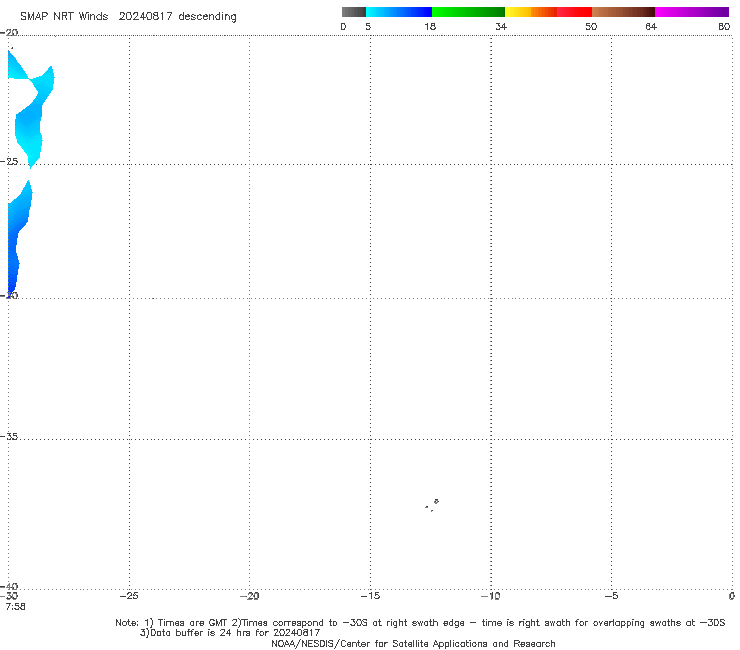Click the green segment of the wind color bar
This screenshot has width=740, height=650.
[x=468, y=12]
